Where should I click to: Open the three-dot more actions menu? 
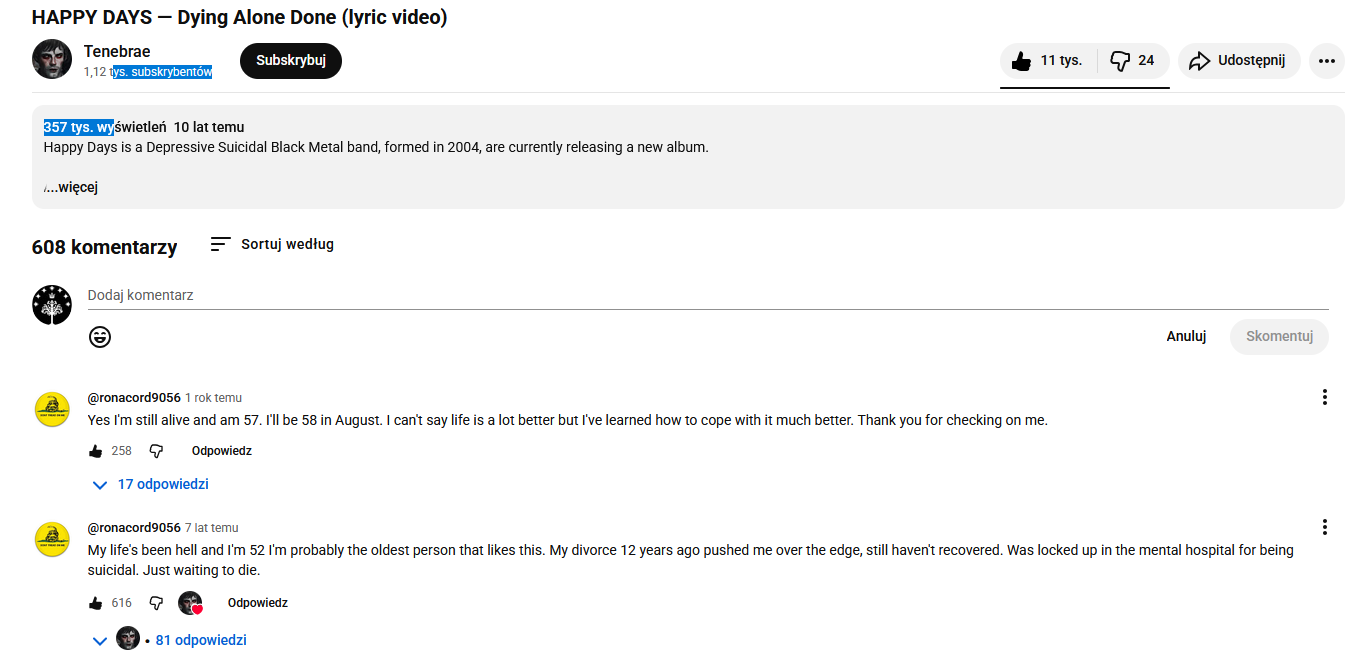[1326, 61]
